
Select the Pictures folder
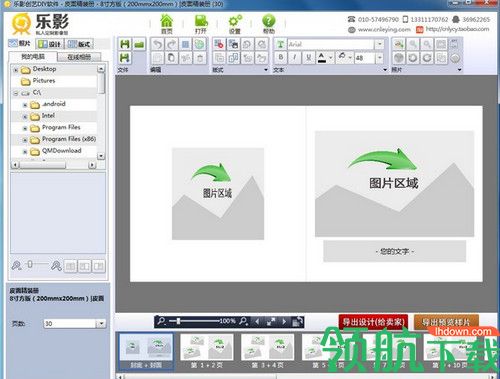(44, 81)
